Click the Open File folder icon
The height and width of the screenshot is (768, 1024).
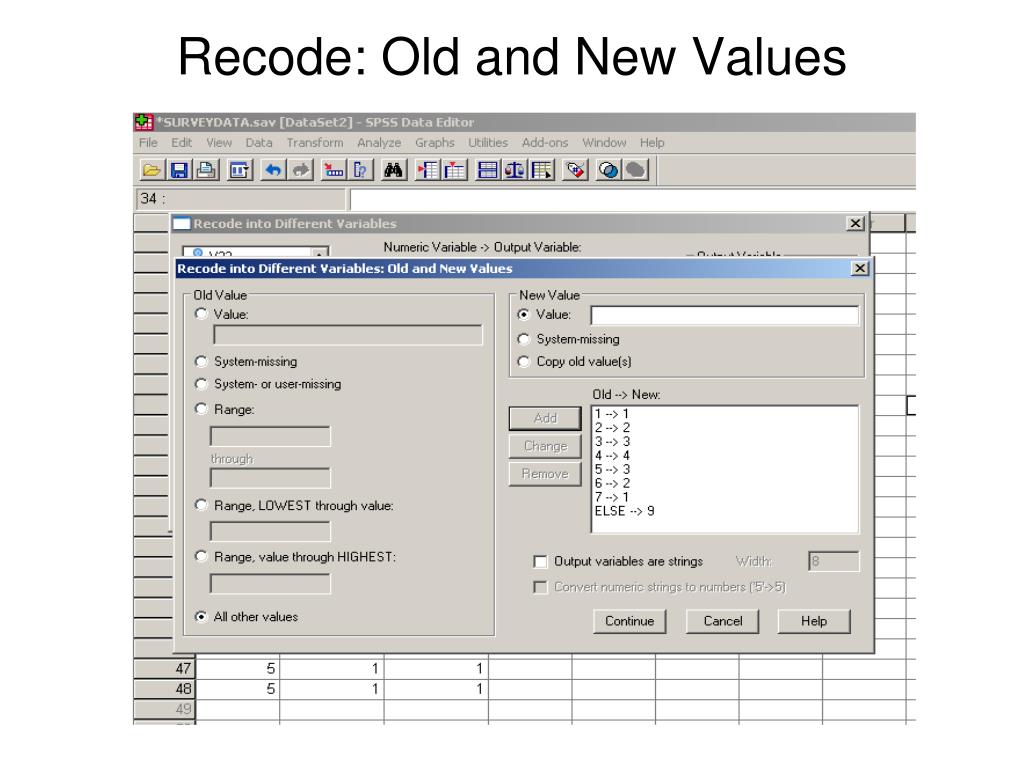pyautogui.click(x=152, y=170)
